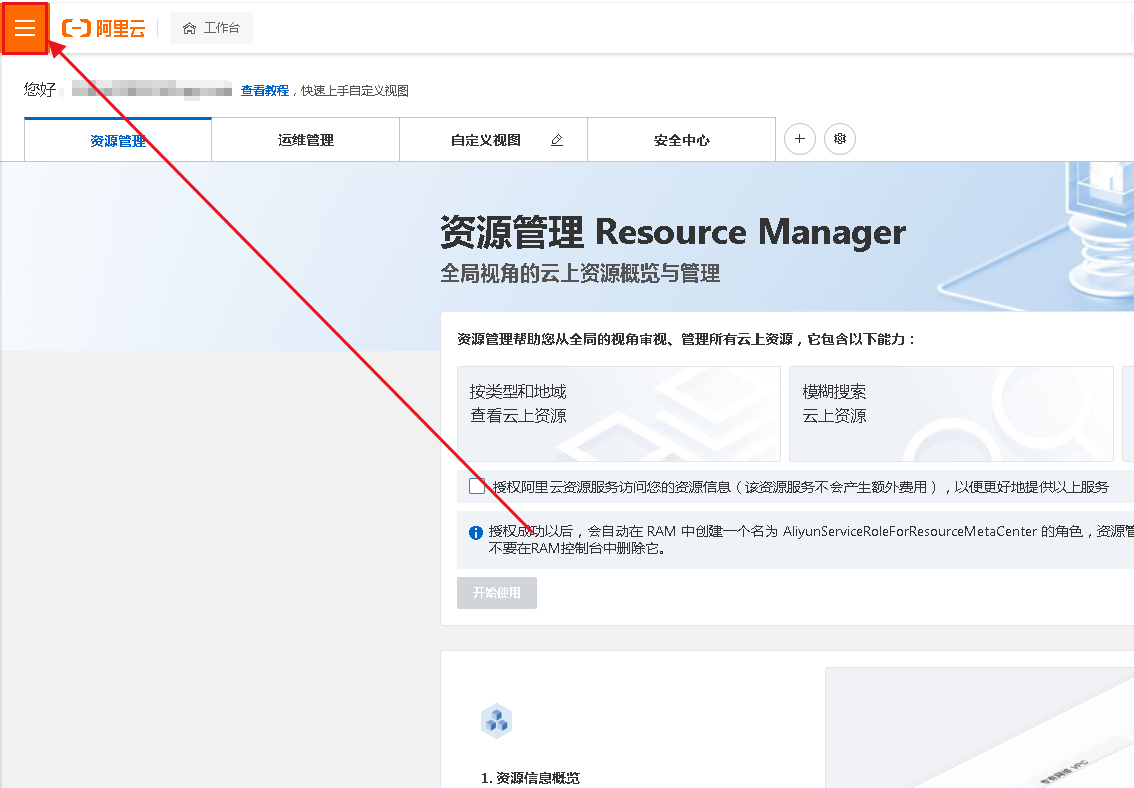
Task: Add a new view with the plus icon
Action: pos(800,139)
